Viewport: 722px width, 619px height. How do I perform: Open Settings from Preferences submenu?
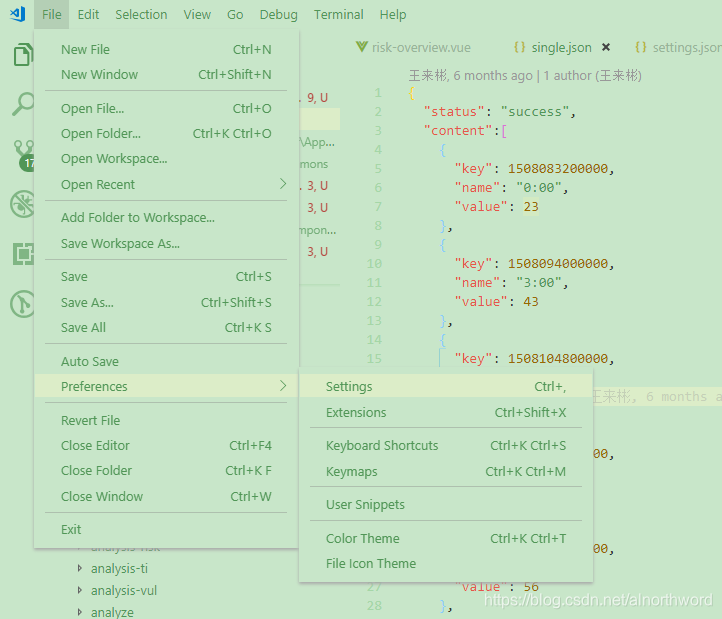tap(446, 386)
